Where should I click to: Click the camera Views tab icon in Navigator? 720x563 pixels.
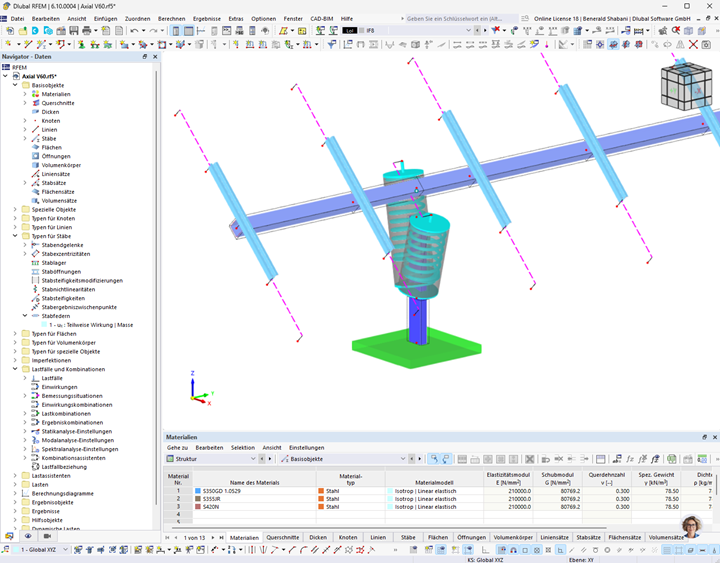pyautogui.click(x=47, y=536)
